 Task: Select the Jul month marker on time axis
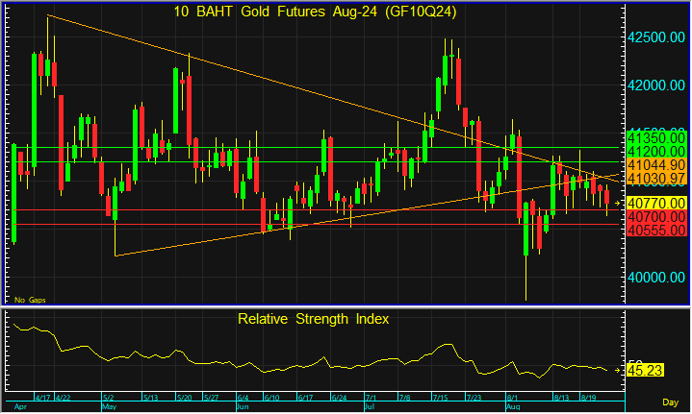pos(369,408)
